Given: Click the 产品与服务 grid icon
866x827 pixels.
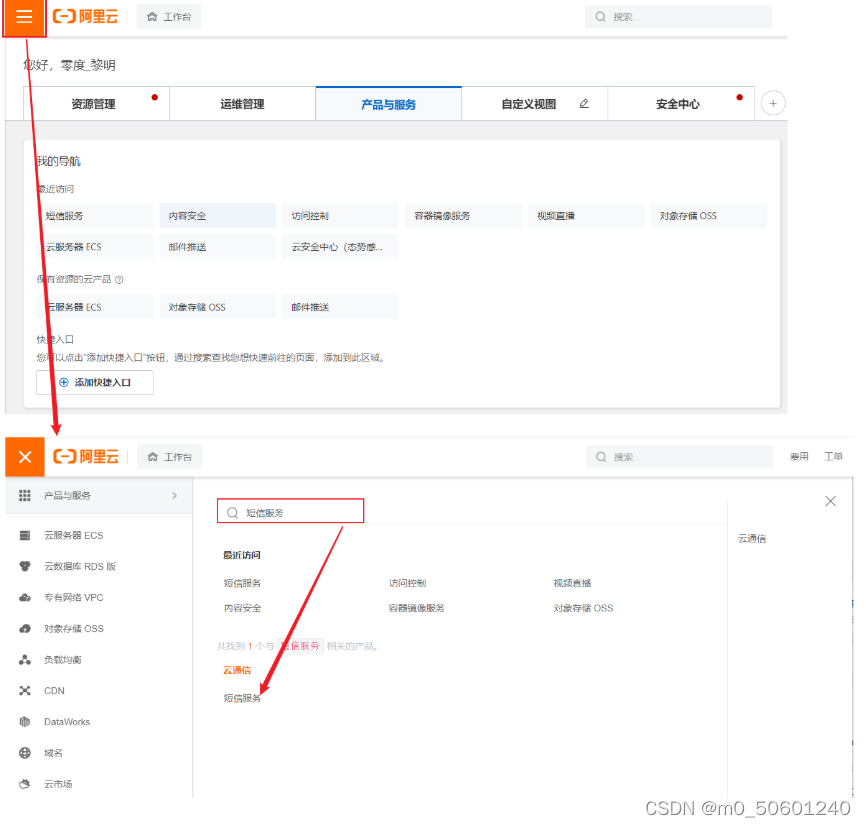Looking at the screenshot, I should point(25,496).
